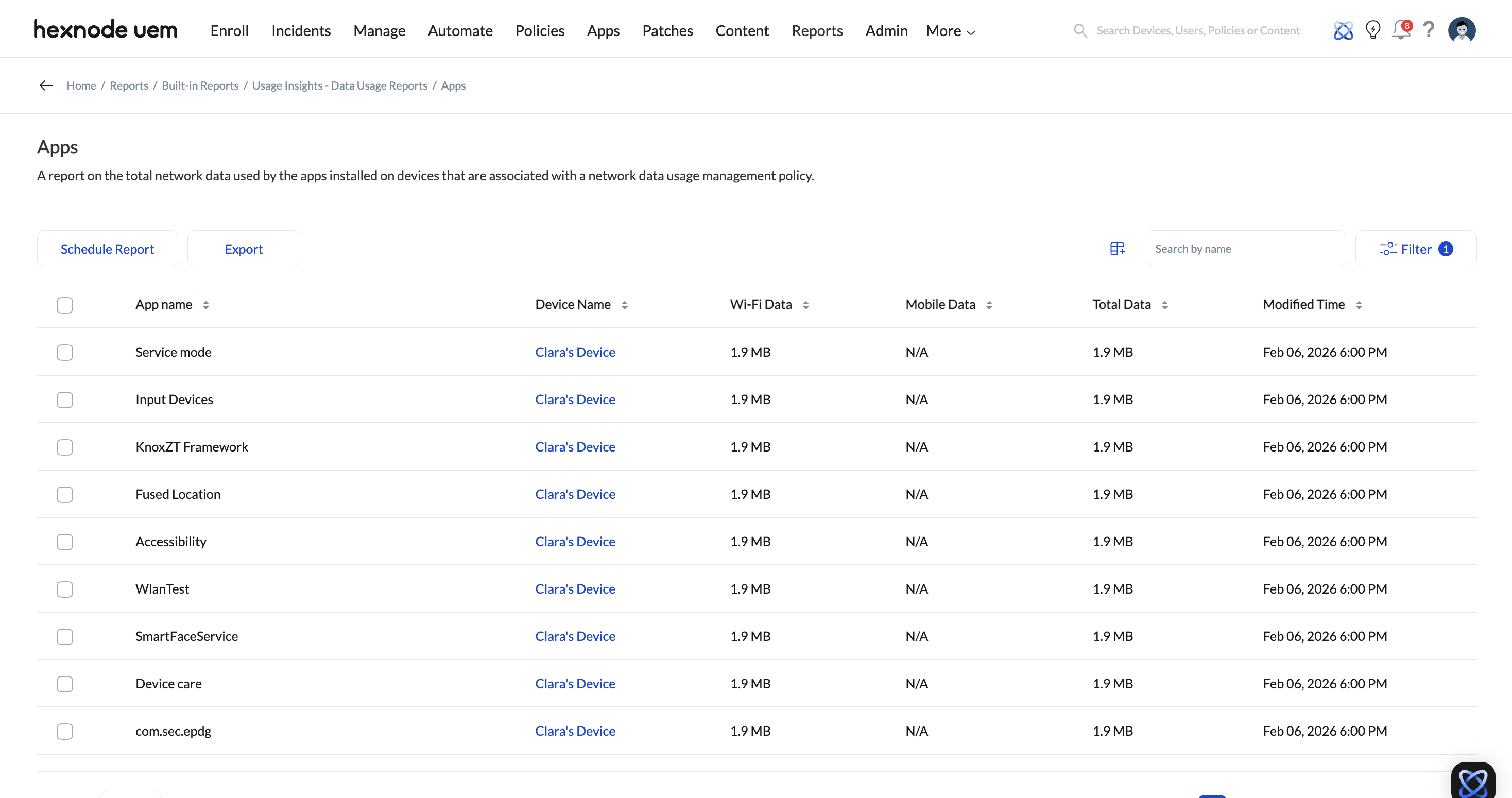The image size is (1512, 798).
Task: Expand the More menu dropdown
Action: click(x=950, y=31)
